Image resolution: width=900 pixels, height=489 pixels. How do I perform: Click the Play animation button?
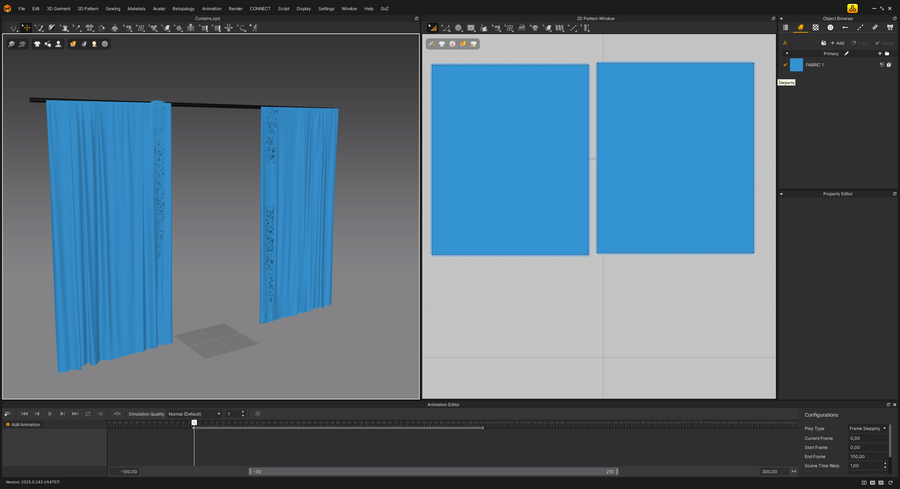click(x=50, y=414)
